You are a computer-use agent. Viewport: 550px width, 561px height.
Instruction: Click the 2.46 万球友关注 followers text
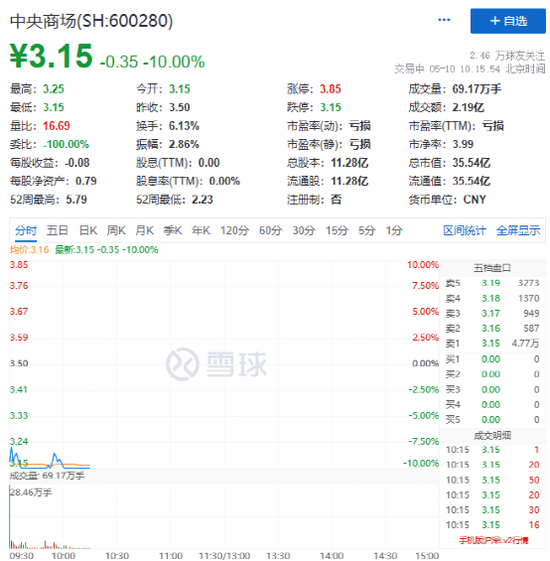[507, 56]
